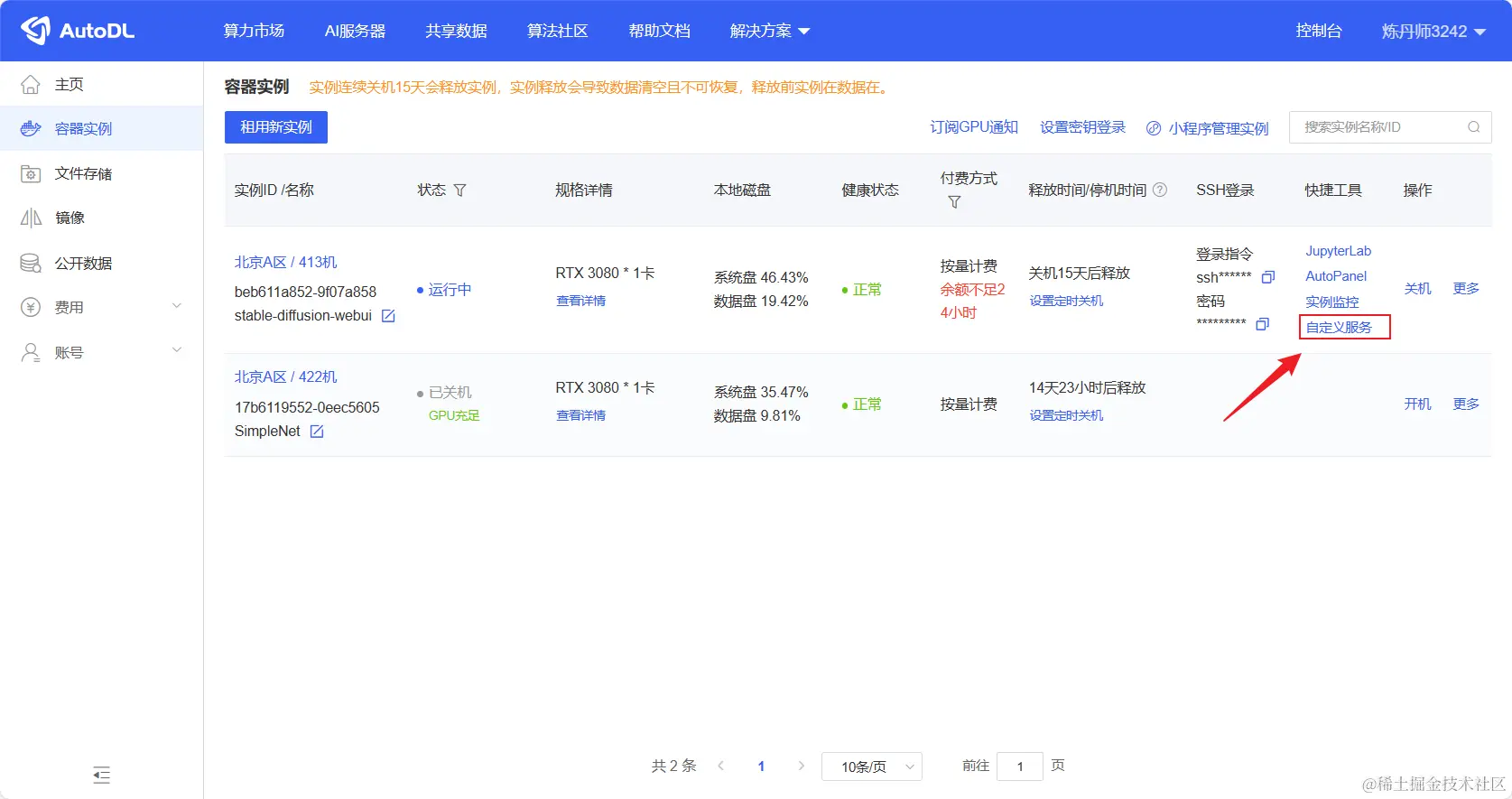Click the 前往 page number input

pos(1020,766)
